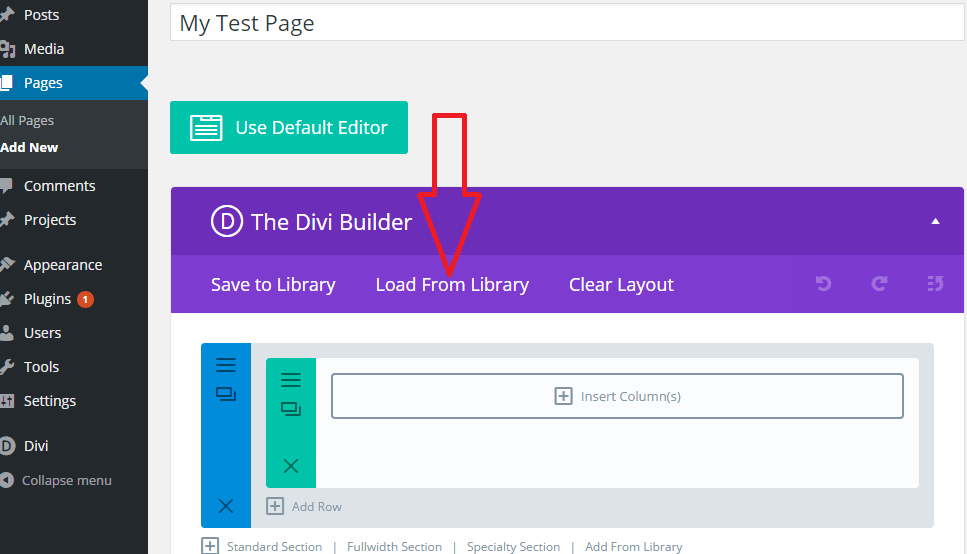Open the Appearance menu
The width and height of the screenshot is (967, 554).
click(62, 265)
